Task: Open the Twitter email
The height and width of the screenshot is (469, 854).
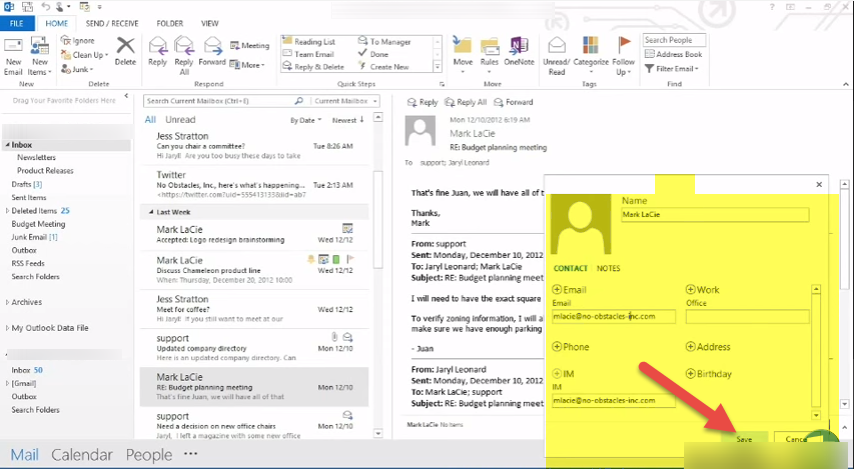Action: point(254,184)
